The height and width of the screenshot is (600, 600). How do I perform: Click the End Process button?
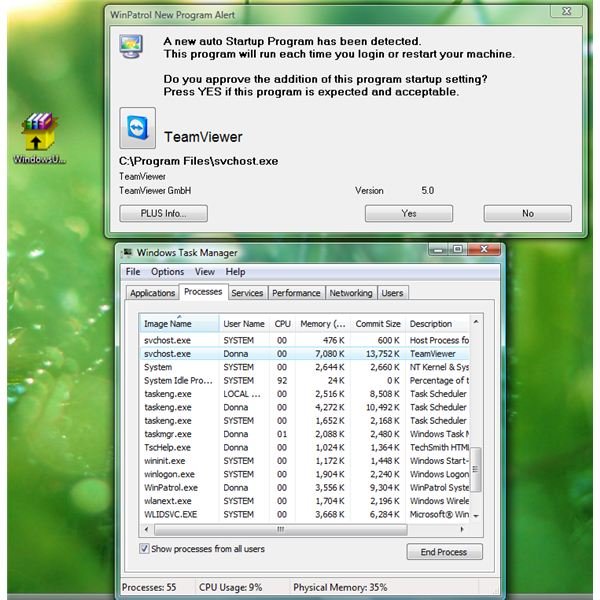pos(444,552)
